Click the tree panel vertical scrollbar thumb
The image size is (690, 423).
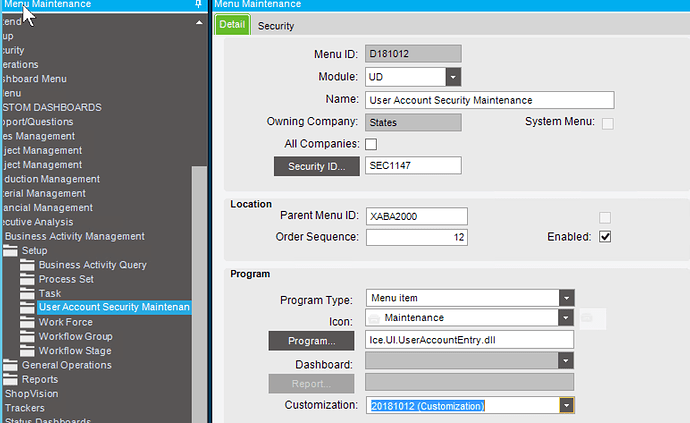[199, 294]
